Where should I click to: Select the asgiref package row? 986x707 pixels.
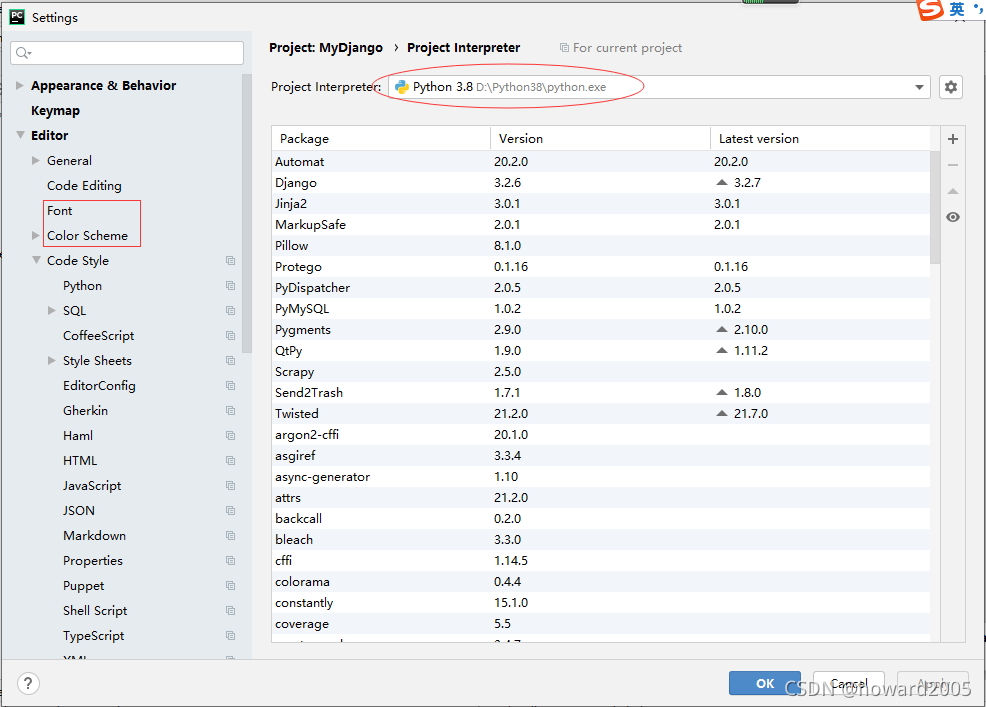coord(601,456)
